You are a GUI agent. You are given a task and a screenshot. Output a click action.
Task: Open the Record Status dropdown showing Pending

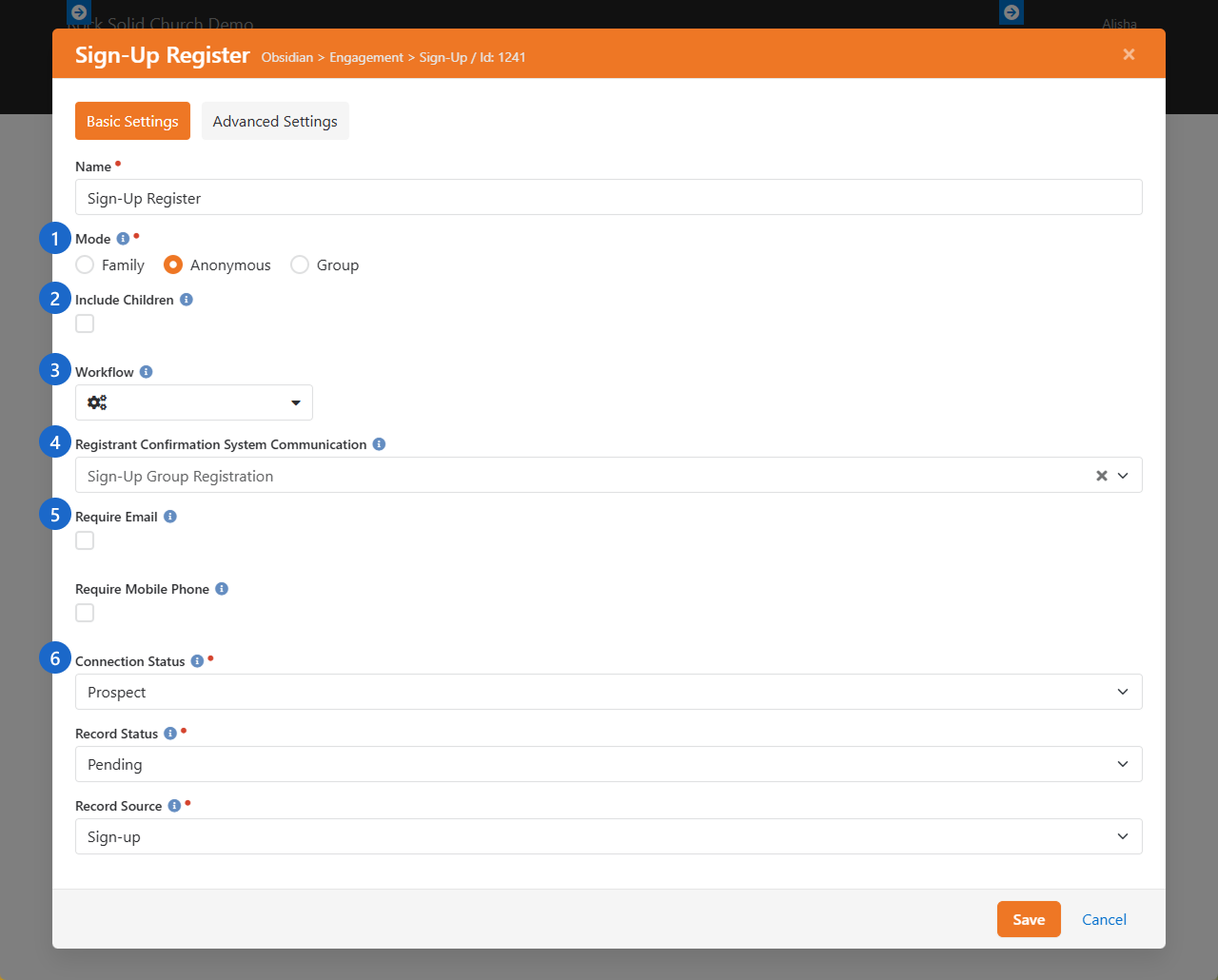[609, 764]
